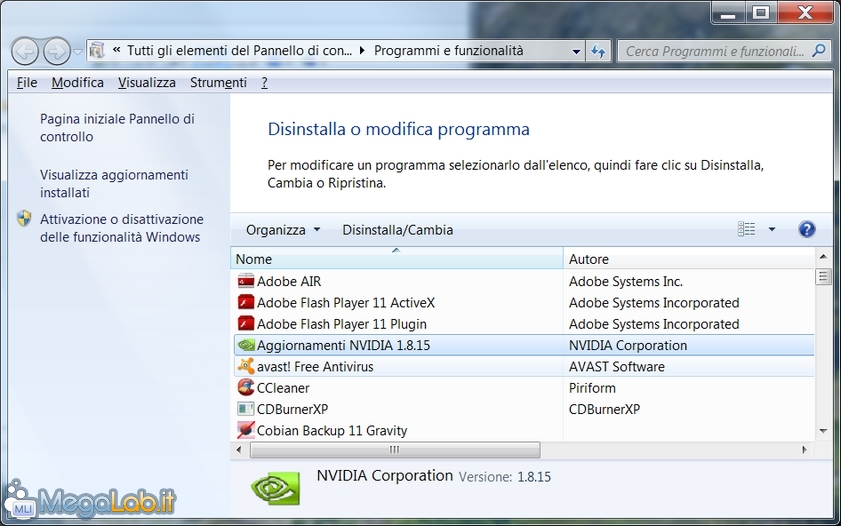Open Attivazione o disattivazione delle funzionalità Windows
The image size is (841, 526).
click(122, 228)
